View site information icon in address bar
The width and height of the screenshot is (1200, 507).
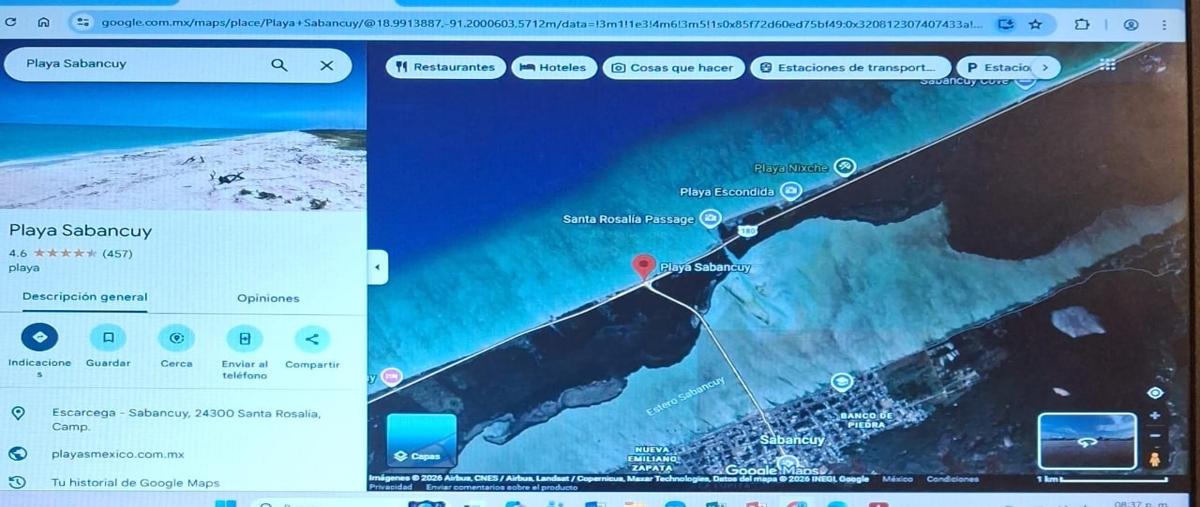click(x=83, y=22)
